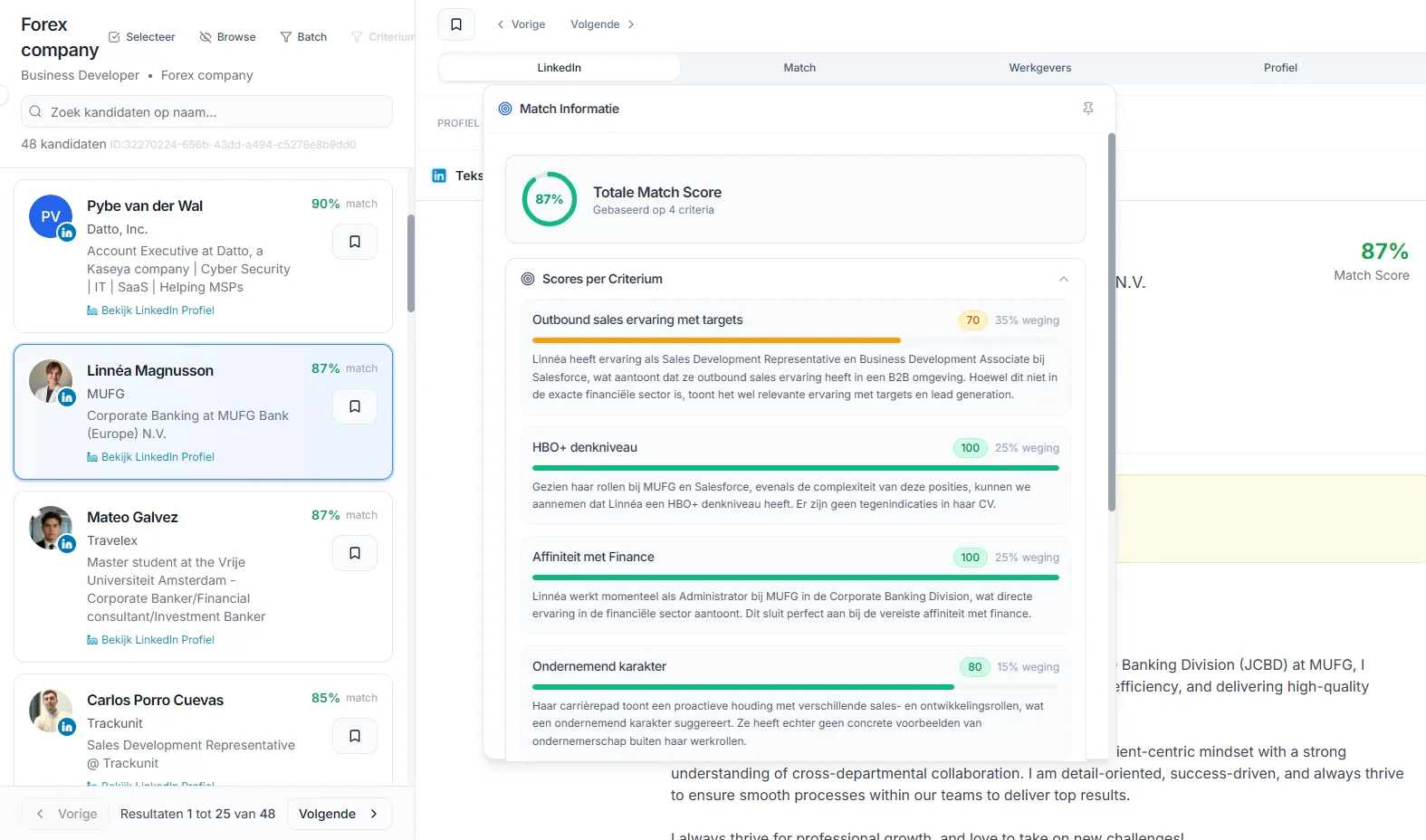
Task: Bookmark candidate Pybe van der Wal
Action: 355,242
